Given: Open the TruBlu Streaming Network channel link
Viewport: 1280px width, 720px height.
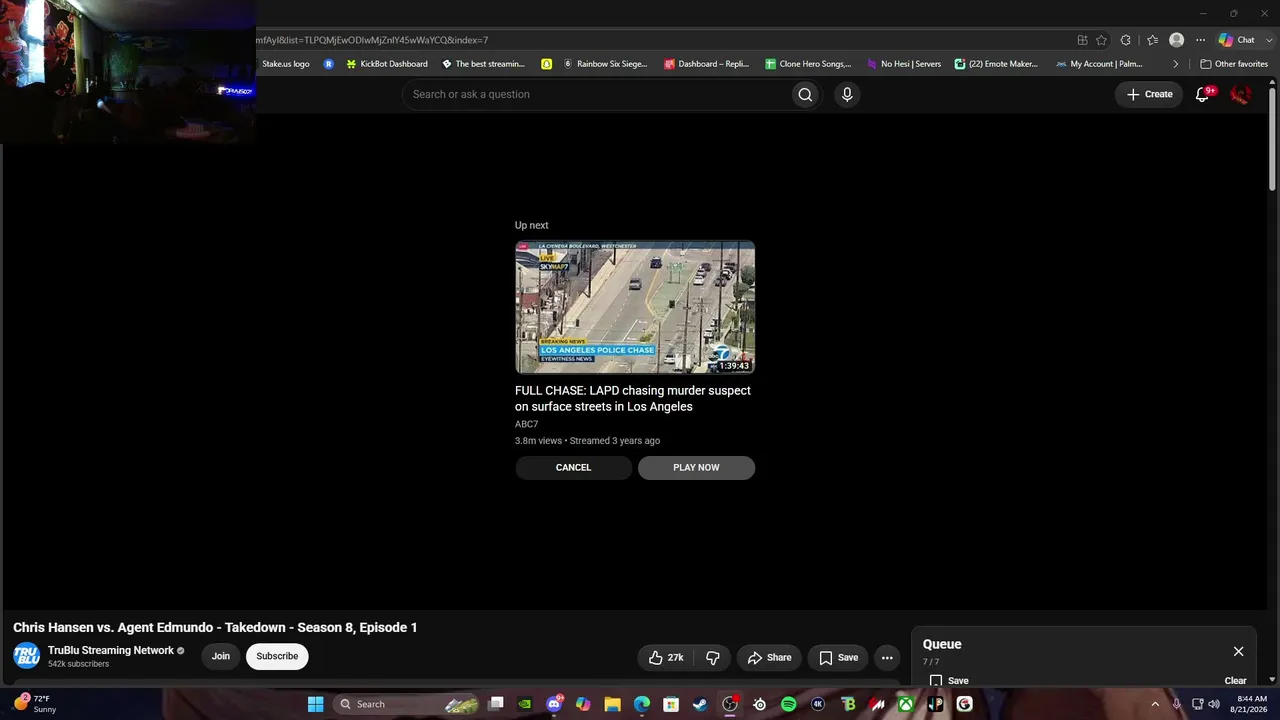Looking at the screenshot, I should click(x=111, y=650).
